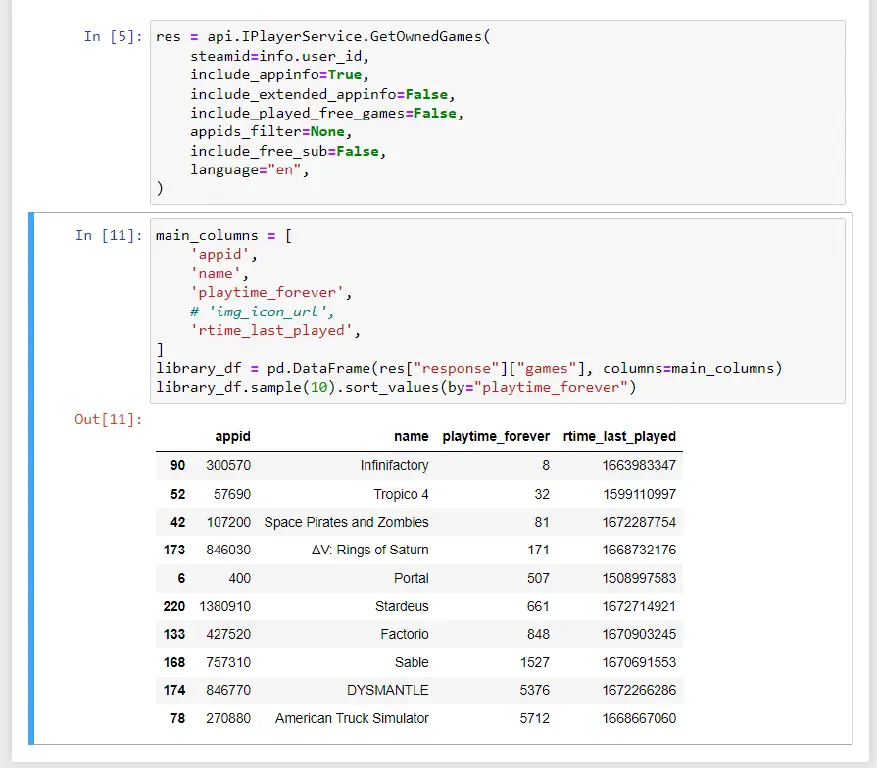Viewport: 877px width, 768px height.
Task: Click appid value 300570
Action: point(228,465)
